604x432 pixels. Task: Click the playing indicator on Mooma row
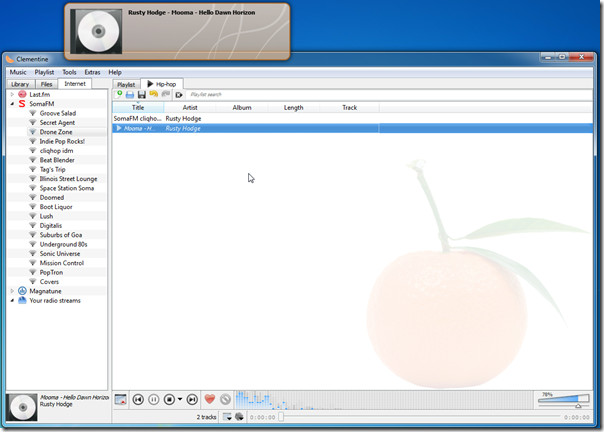point(119,128)
